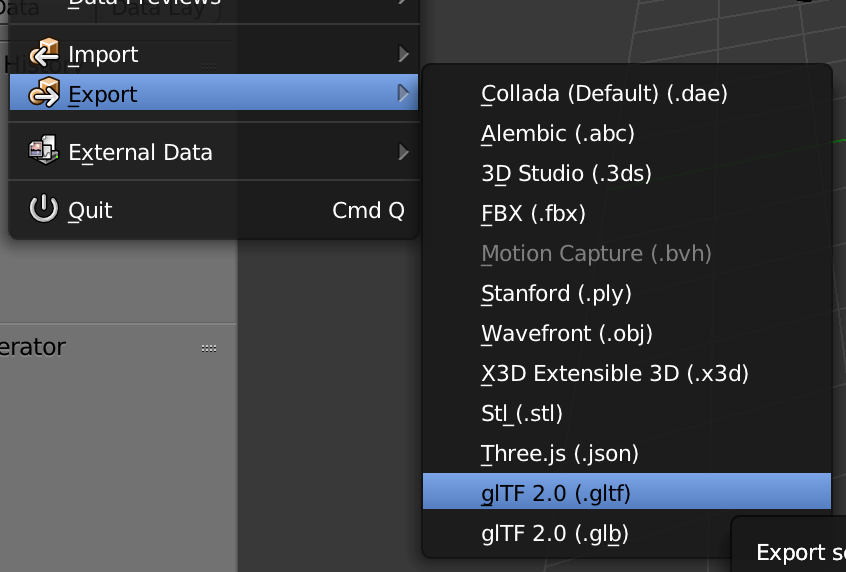Viewport: 846px width, 572px height.
Task: Choose glTF 2.0 (.glb) binary export
Action: (x=555, y=533)
